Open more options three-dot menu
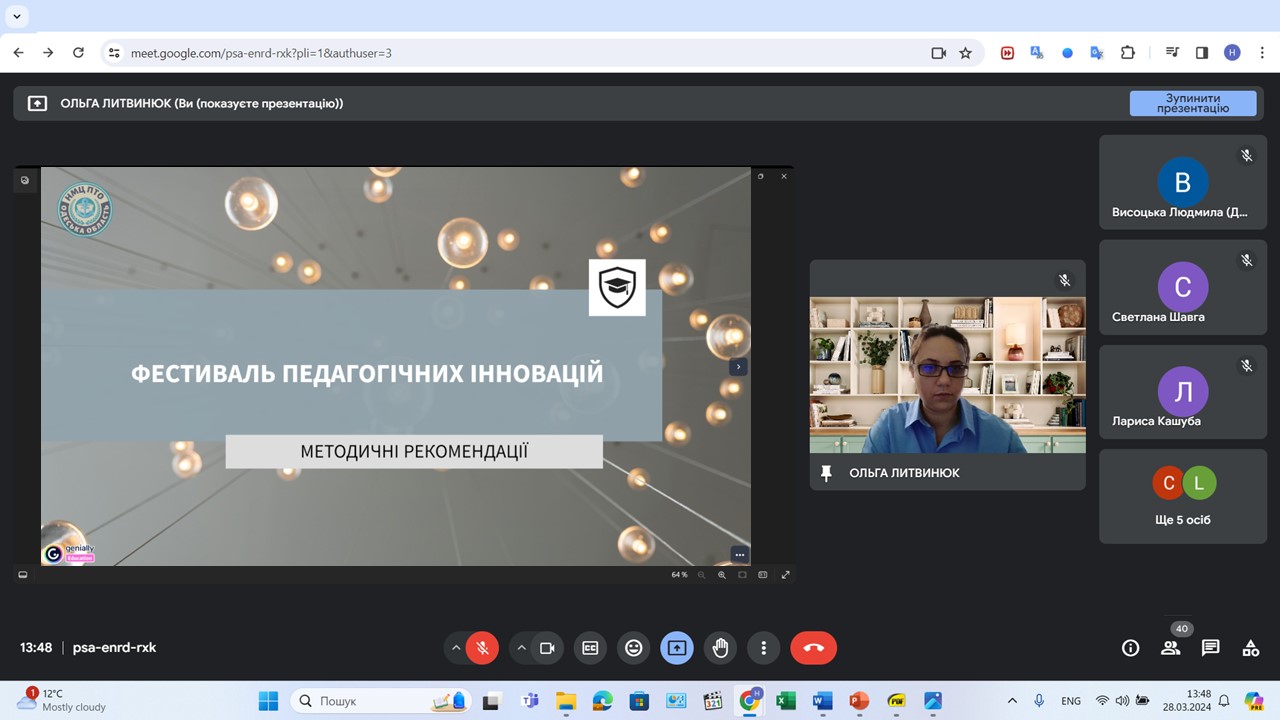 763,648
